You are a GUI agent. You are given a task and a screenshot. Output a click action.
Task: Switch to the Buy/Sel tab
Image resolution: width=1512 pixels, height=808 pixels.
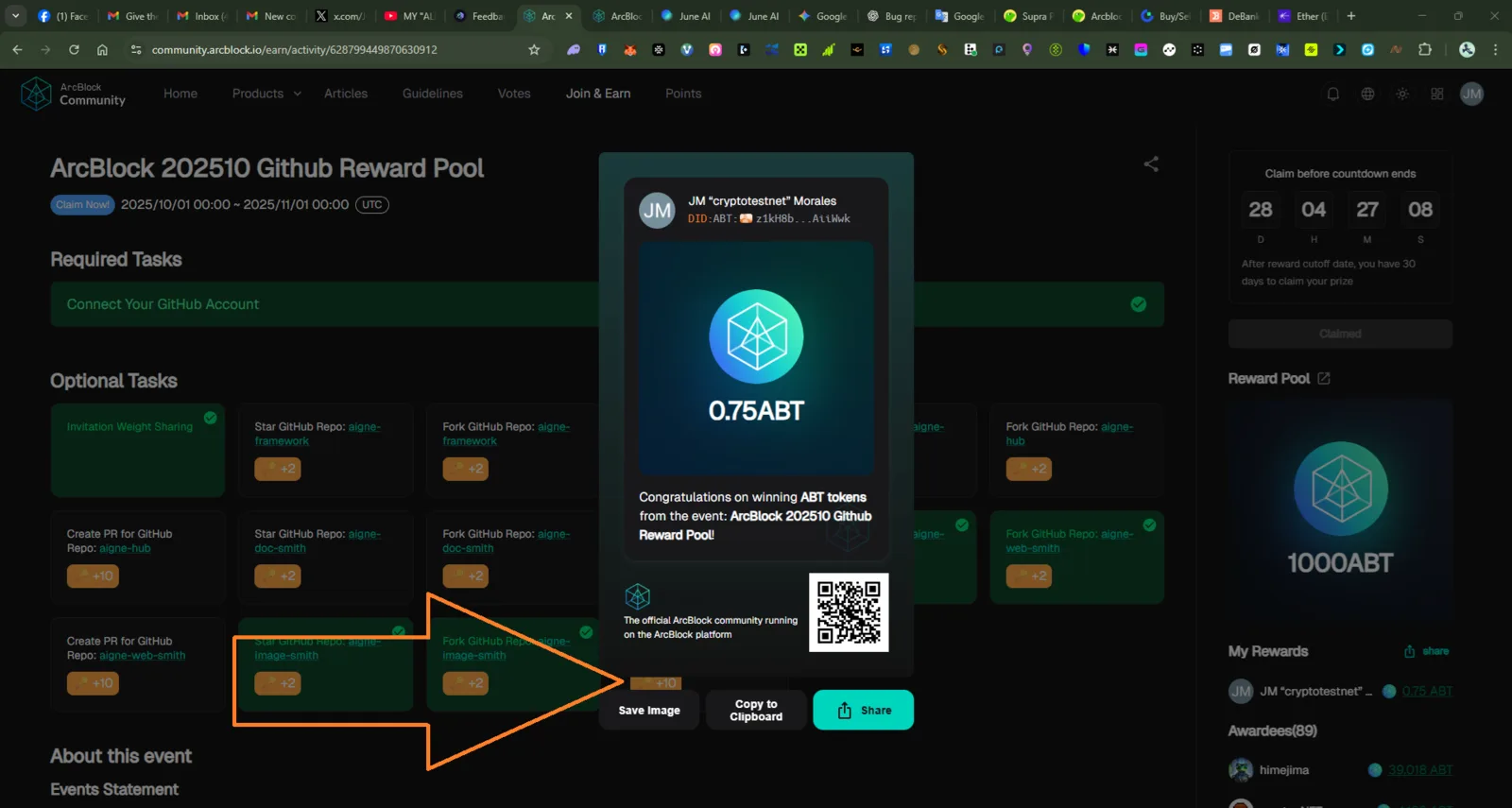click(x=1166, y=16)
